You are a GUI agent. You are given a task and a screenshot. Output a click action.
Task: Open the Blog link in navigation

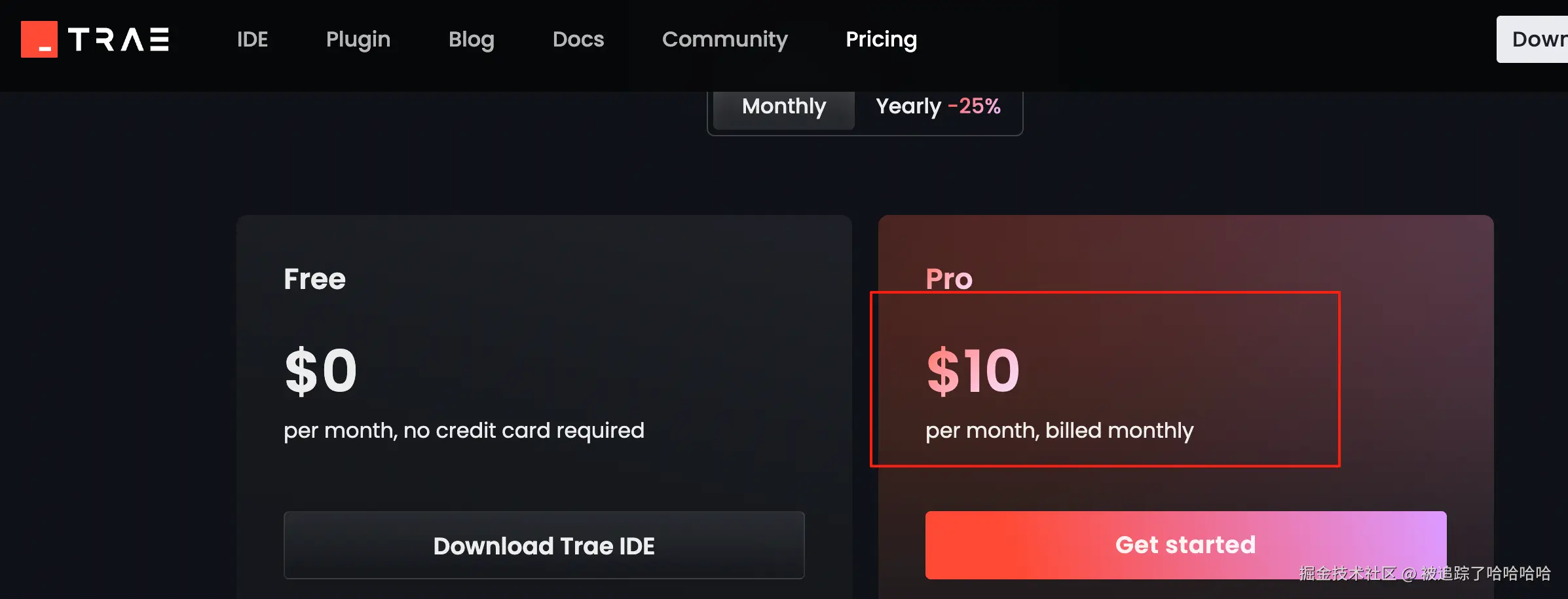[471, 39]
